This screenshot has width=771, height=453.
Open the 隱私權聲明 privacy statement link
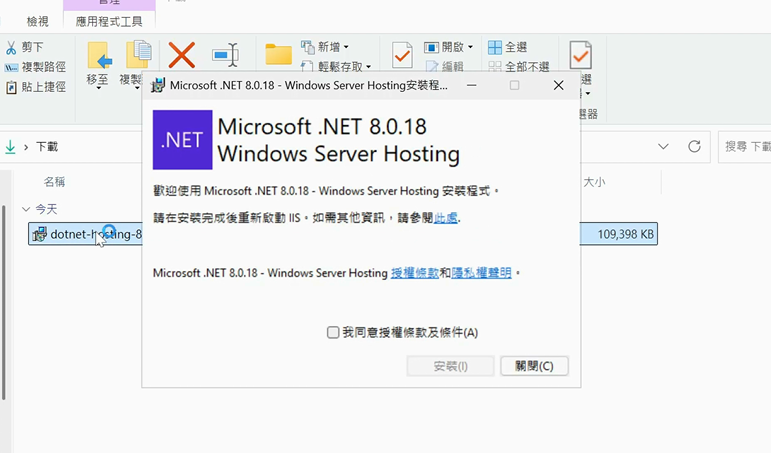481,272
